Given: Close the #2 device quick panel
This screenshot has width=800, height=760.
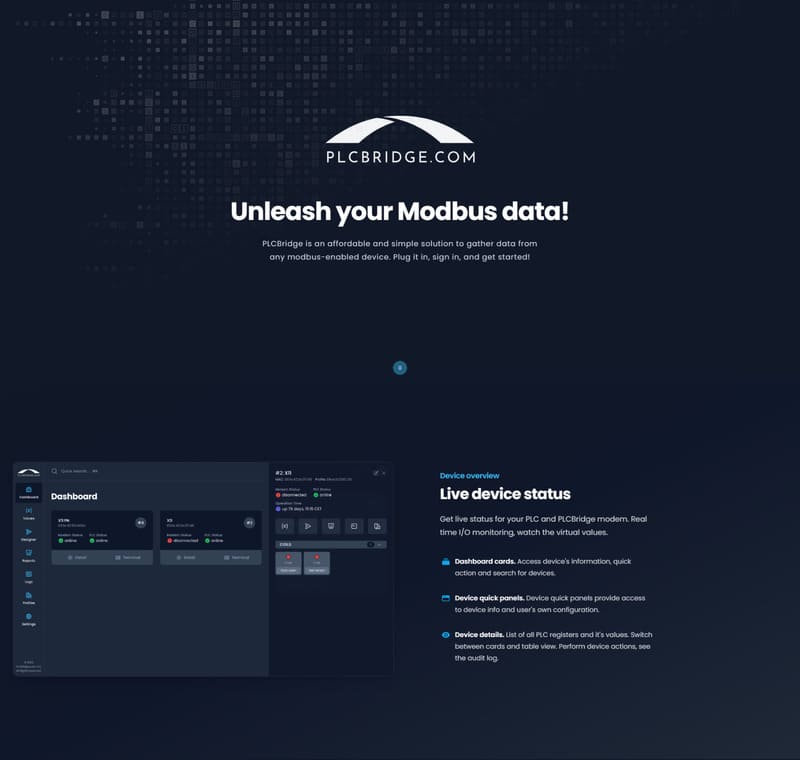Looking at the screenshot, I should tap(384, 473).
